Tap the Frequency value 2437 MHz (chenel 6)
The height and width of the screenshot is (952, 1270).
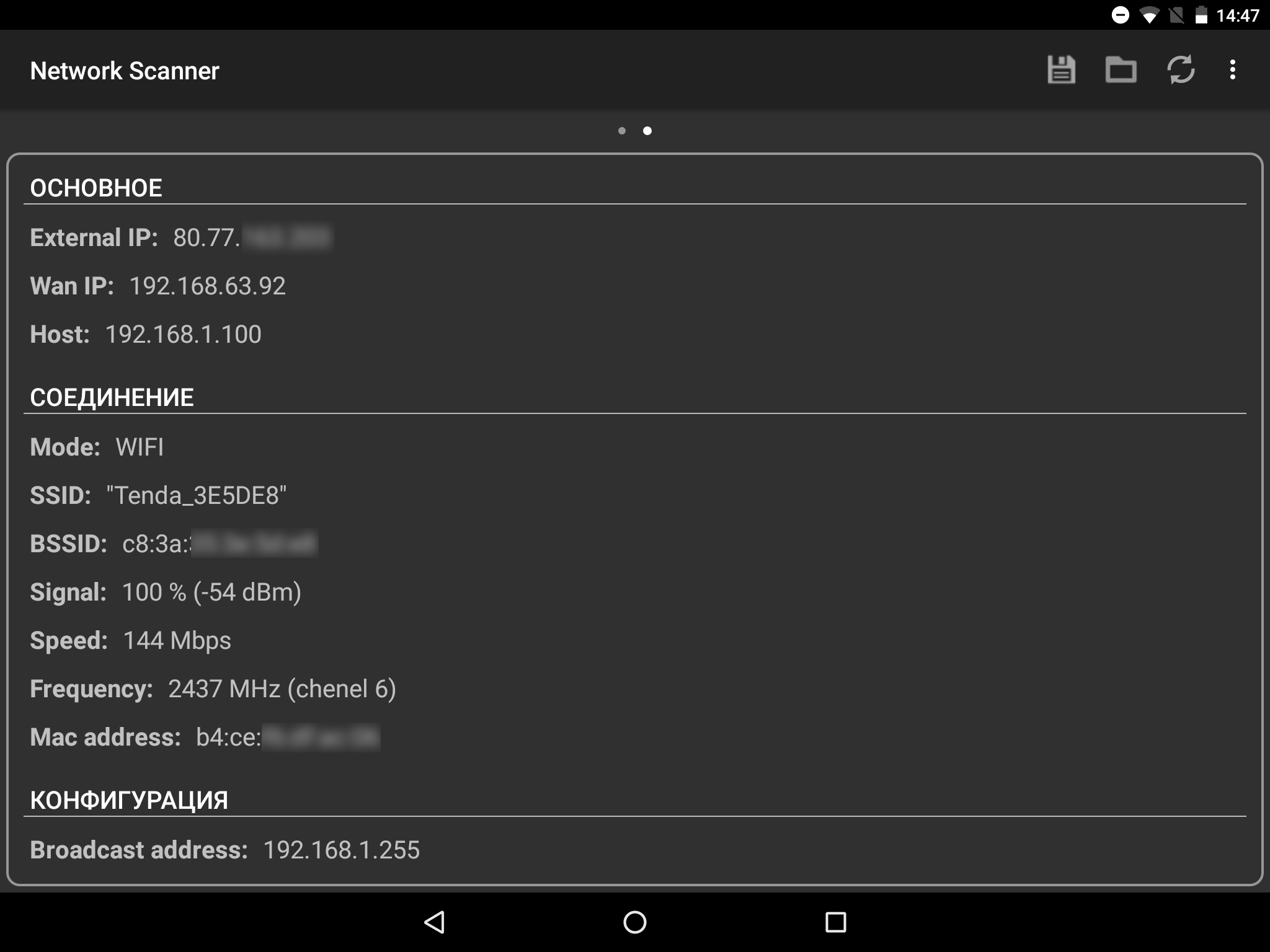pyautogui.click(x=282, y=689)
